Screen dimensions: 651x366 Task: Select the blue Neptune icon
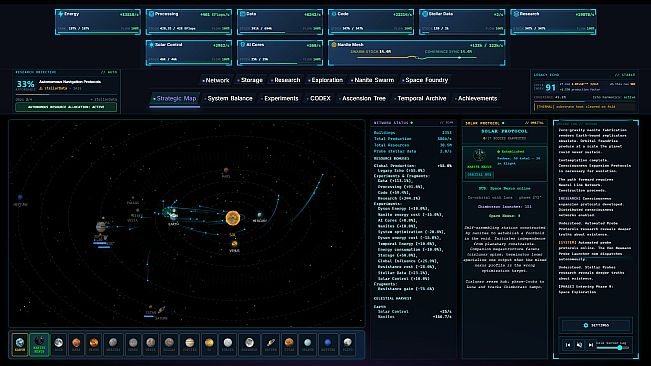point(328,344)
